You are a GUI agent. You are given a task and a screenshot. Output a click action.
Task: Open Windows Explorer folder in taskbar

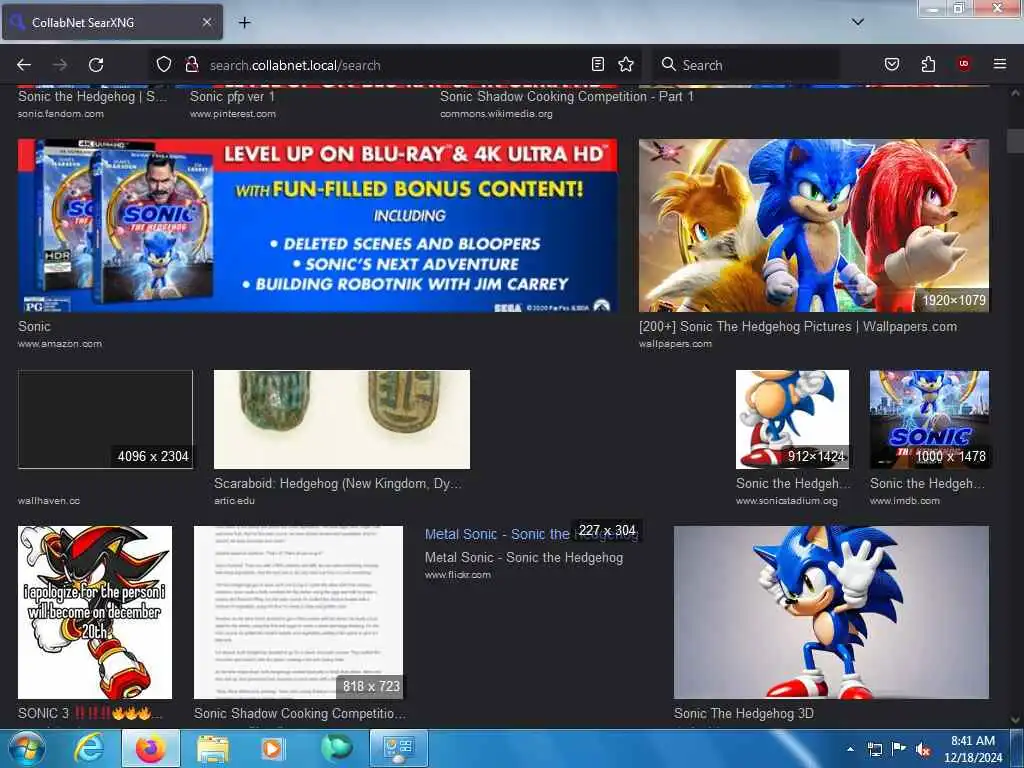click(x=213, y=748)
